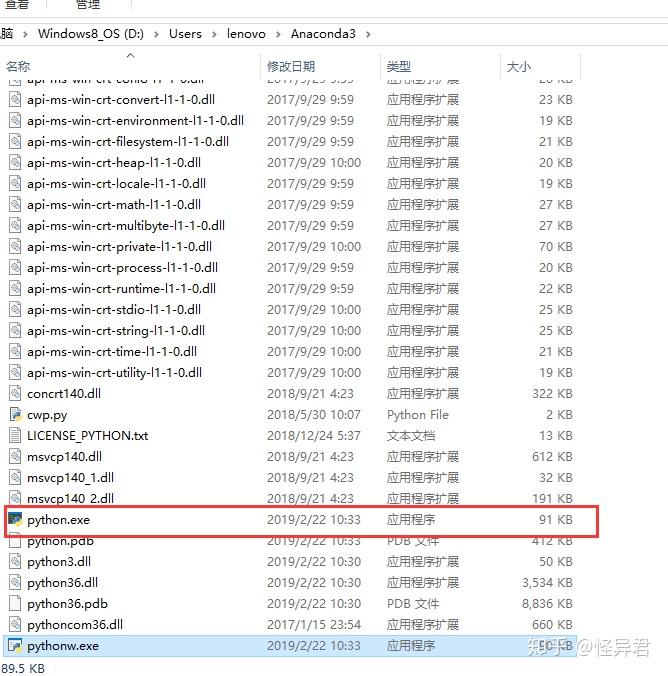
Task: Click the python3.dll file icon
Action: coord(15,562)
